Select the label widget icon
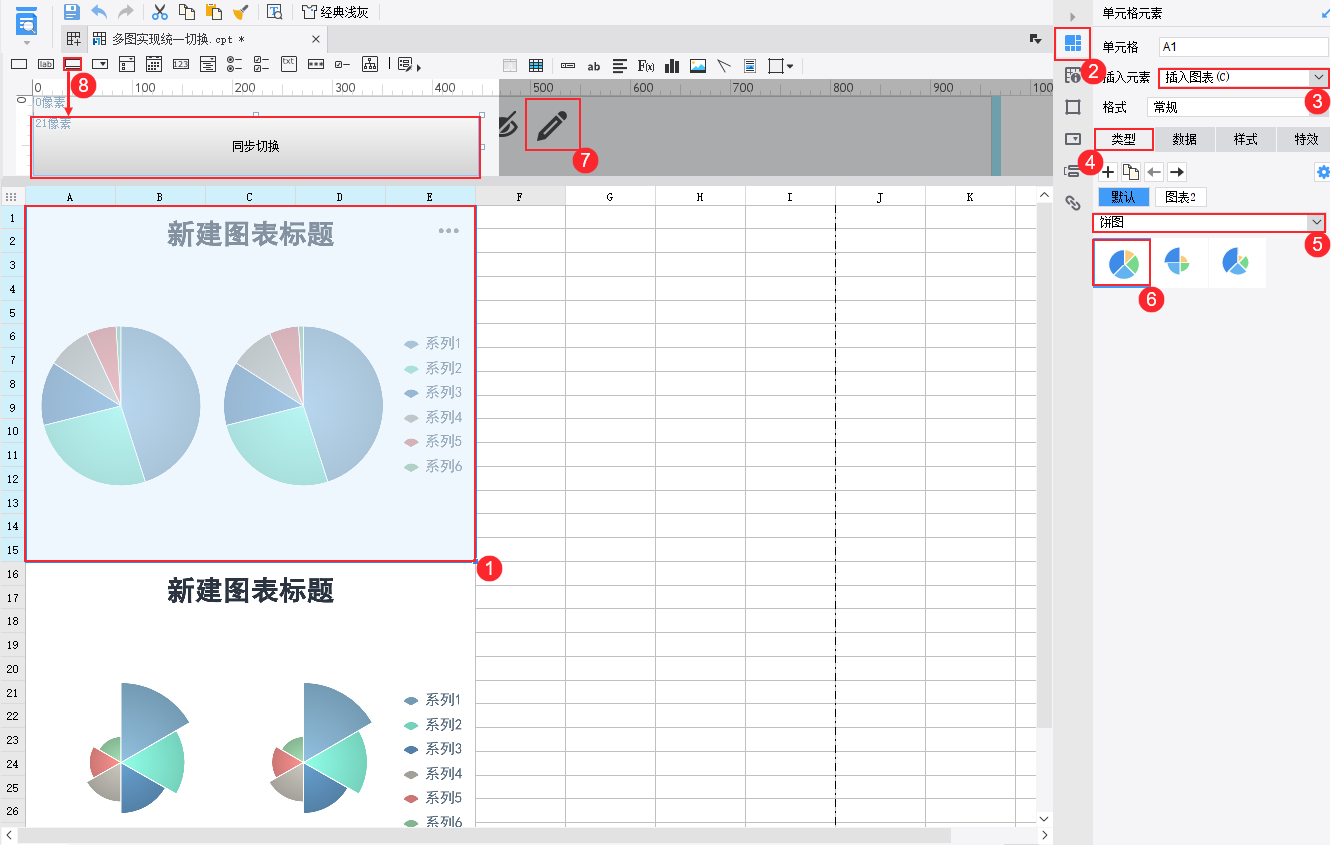 [46, 64]
